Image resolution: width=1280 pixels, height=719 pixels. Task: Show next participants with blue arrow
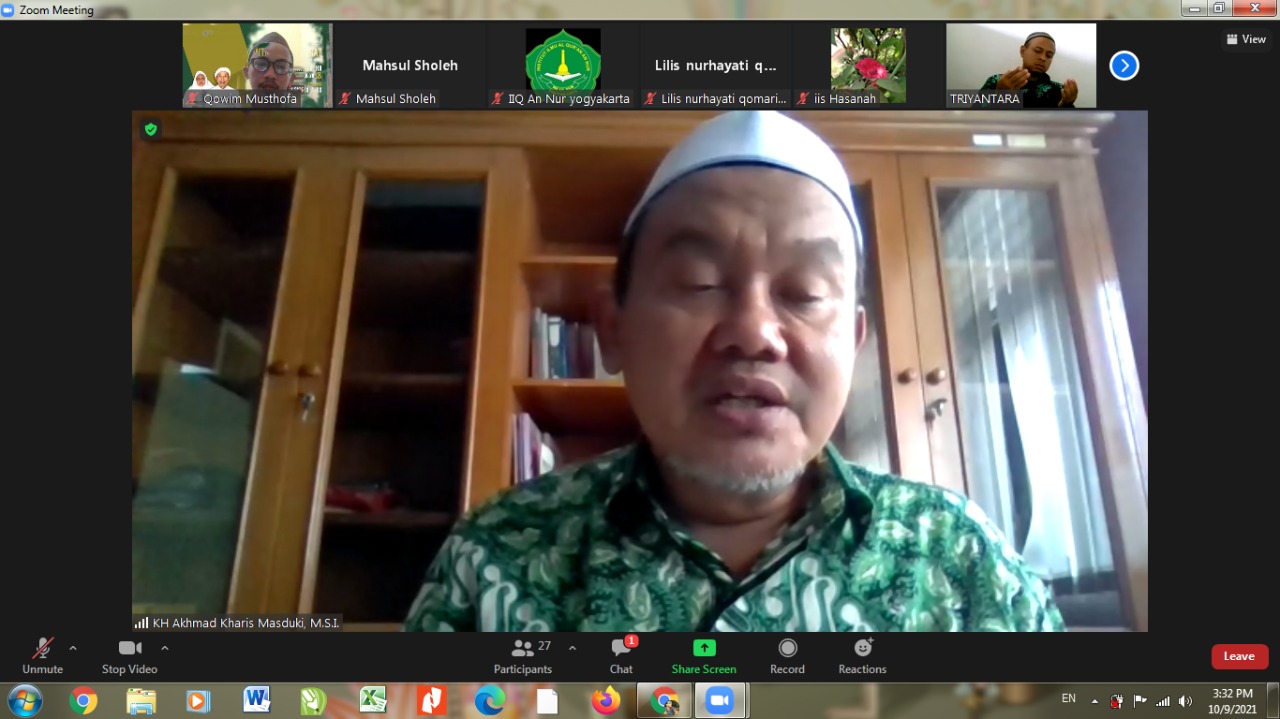coord(1124,66)
